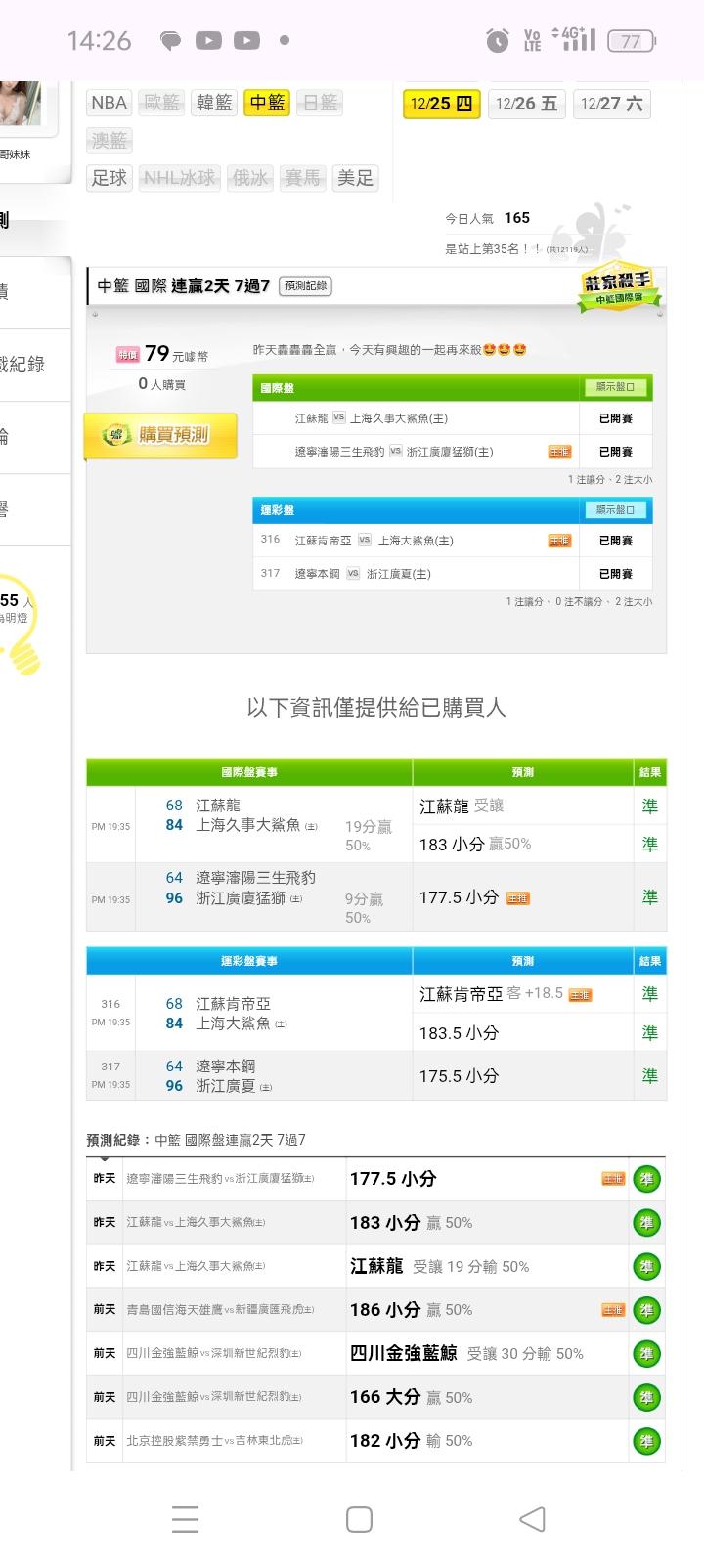Click the 175.5 小分 prediction cell
This screenshot has height=1568, width=704.
(522, 1076)
